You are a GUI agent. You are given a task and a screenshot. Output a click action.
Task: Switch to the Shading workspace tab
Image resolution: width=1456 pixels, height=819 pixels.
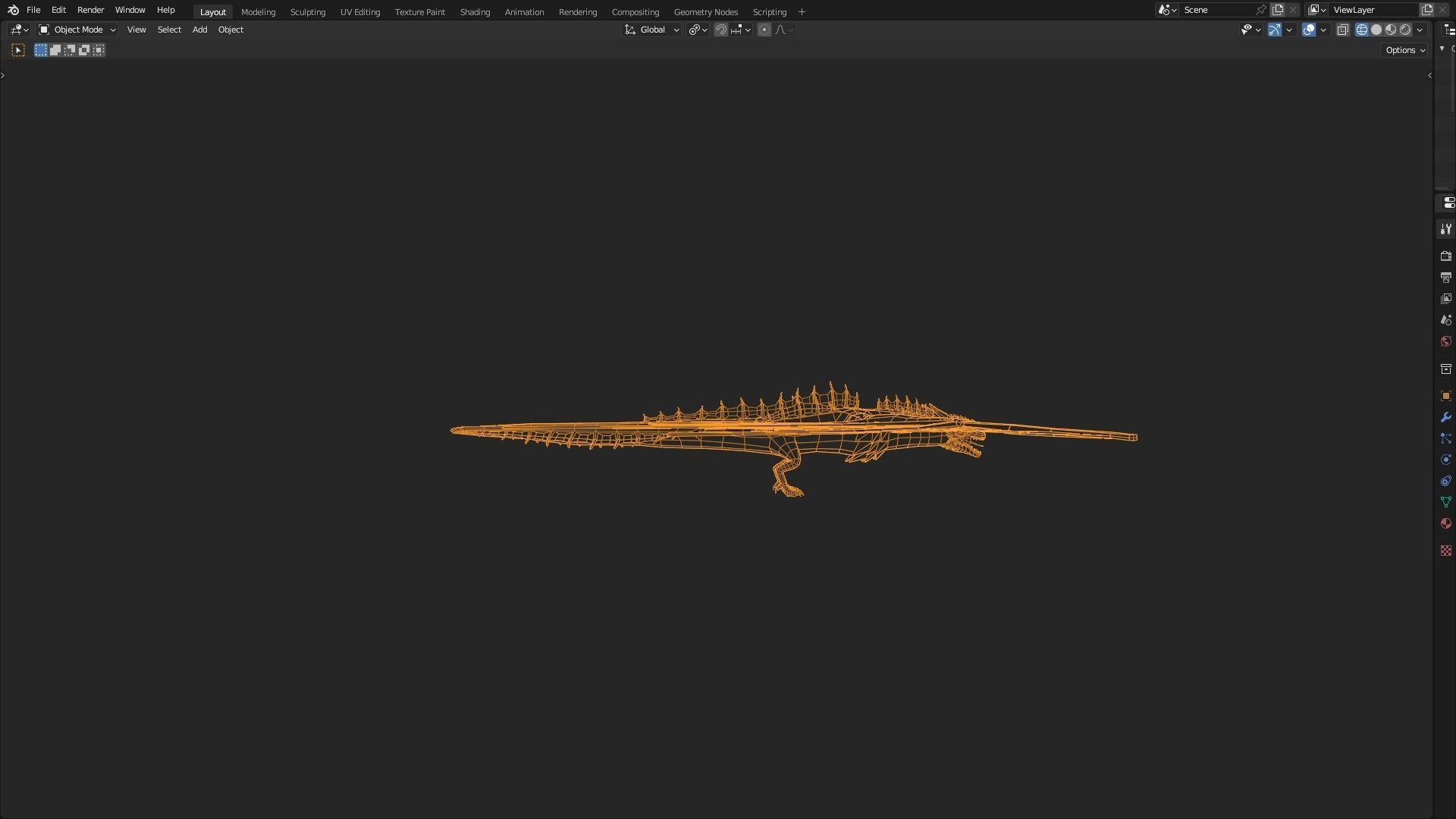[475, 12]
